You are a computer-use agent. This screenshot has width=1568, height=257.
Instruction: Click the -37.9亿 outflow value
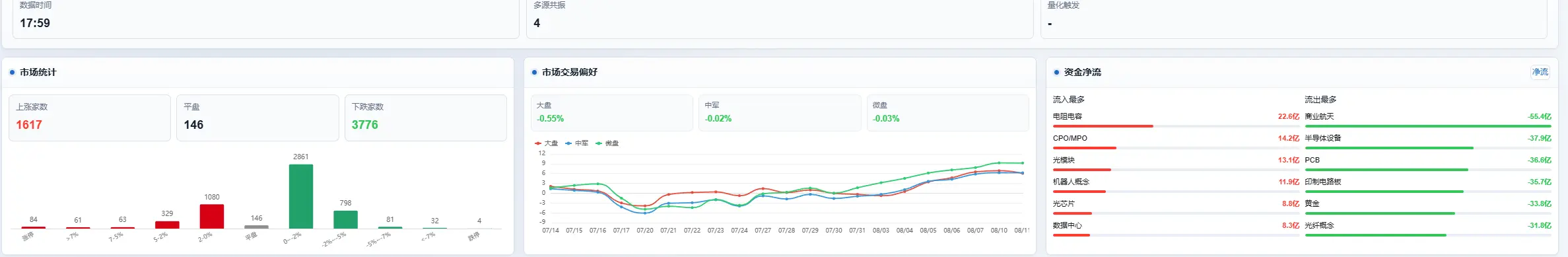coord(1539,138)
